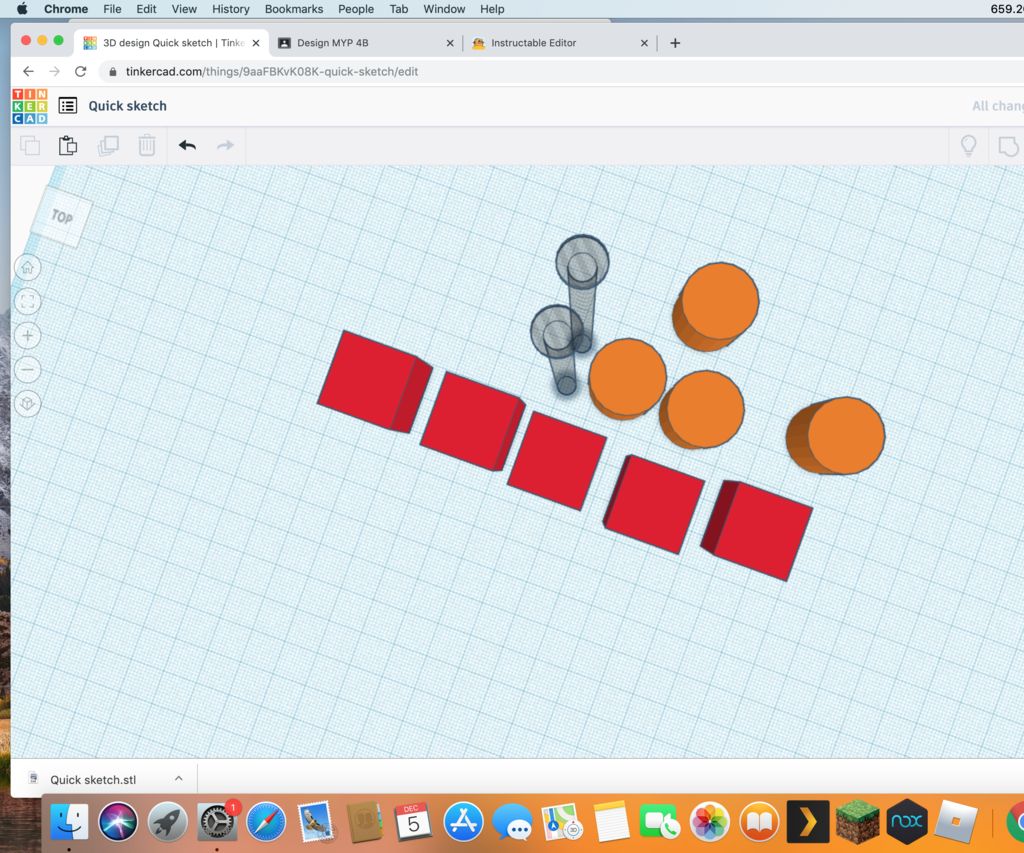Click the Zoom Out minus icon
This screenshot has height=853, width=1024.
click(x=27, y=369)
